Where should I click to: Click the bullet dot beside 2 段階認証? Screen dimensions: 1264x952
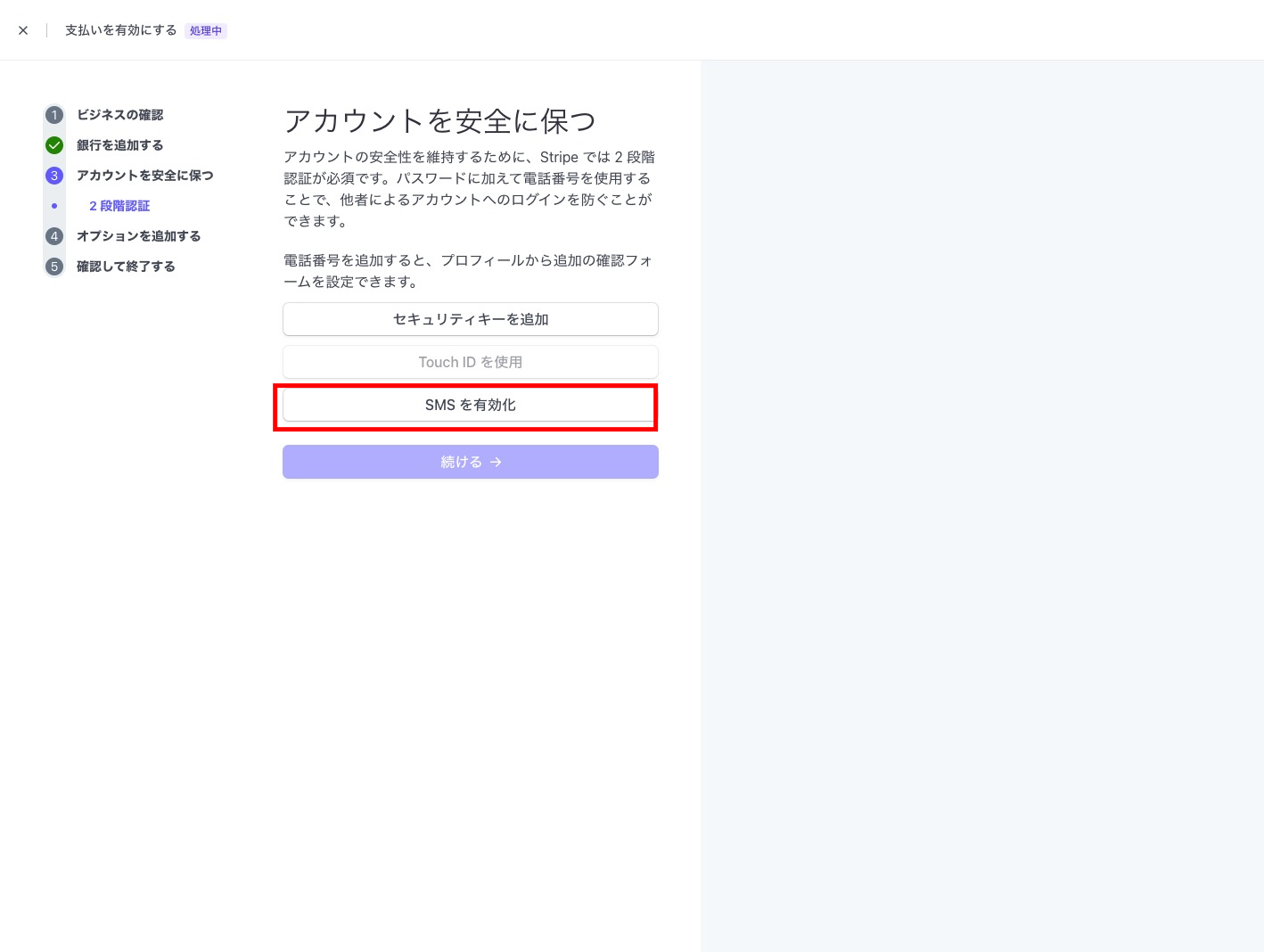pos(54,206)
